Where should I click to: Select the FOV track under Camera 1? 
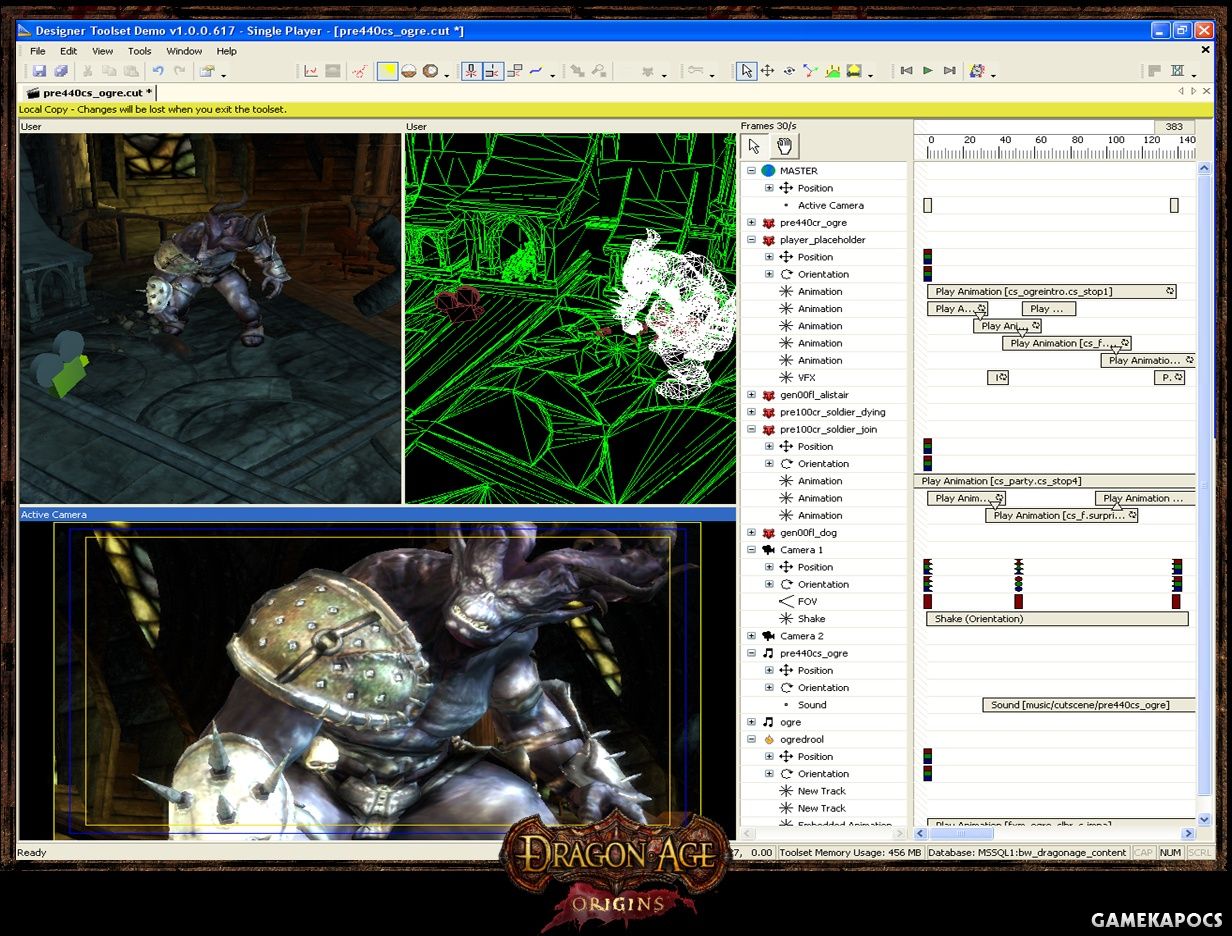coord(825,601)
